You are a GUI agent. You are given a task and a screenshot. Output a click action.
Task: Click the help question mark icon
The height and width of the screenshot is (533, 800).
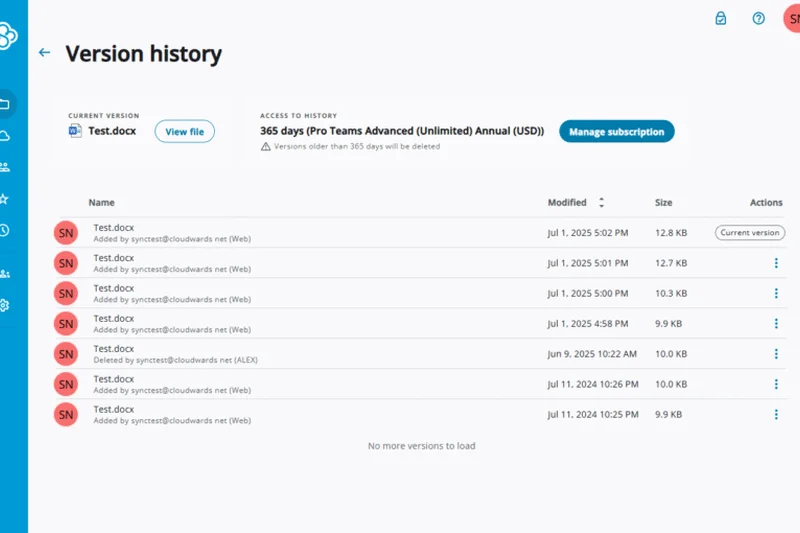[x=759, y=18]
